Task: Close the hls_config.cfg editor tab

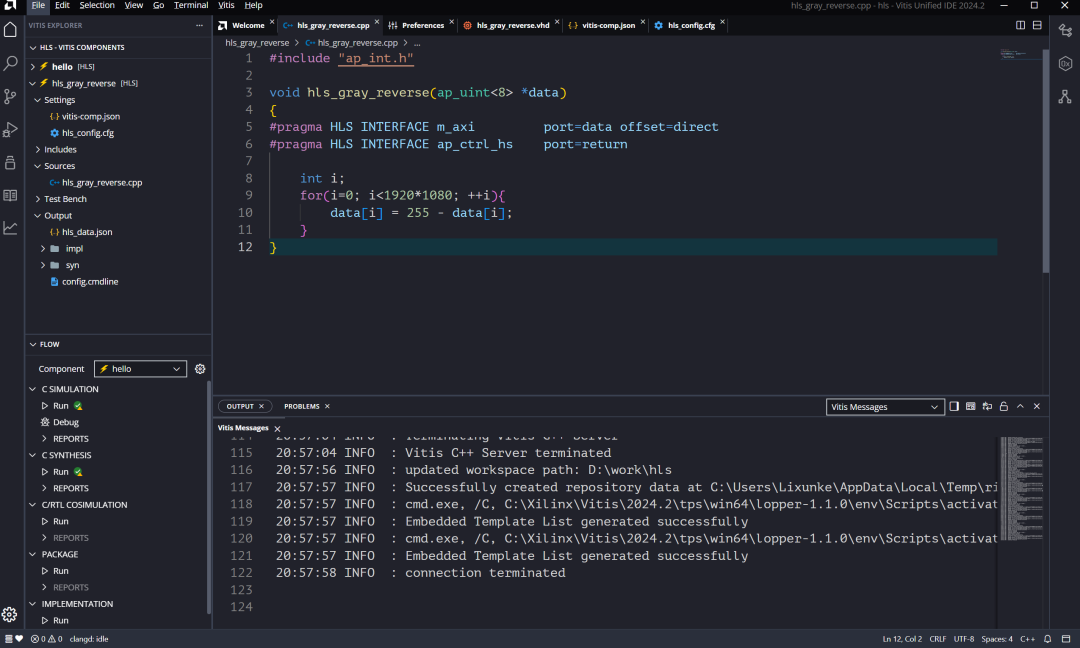Action: tap(722, 22)
